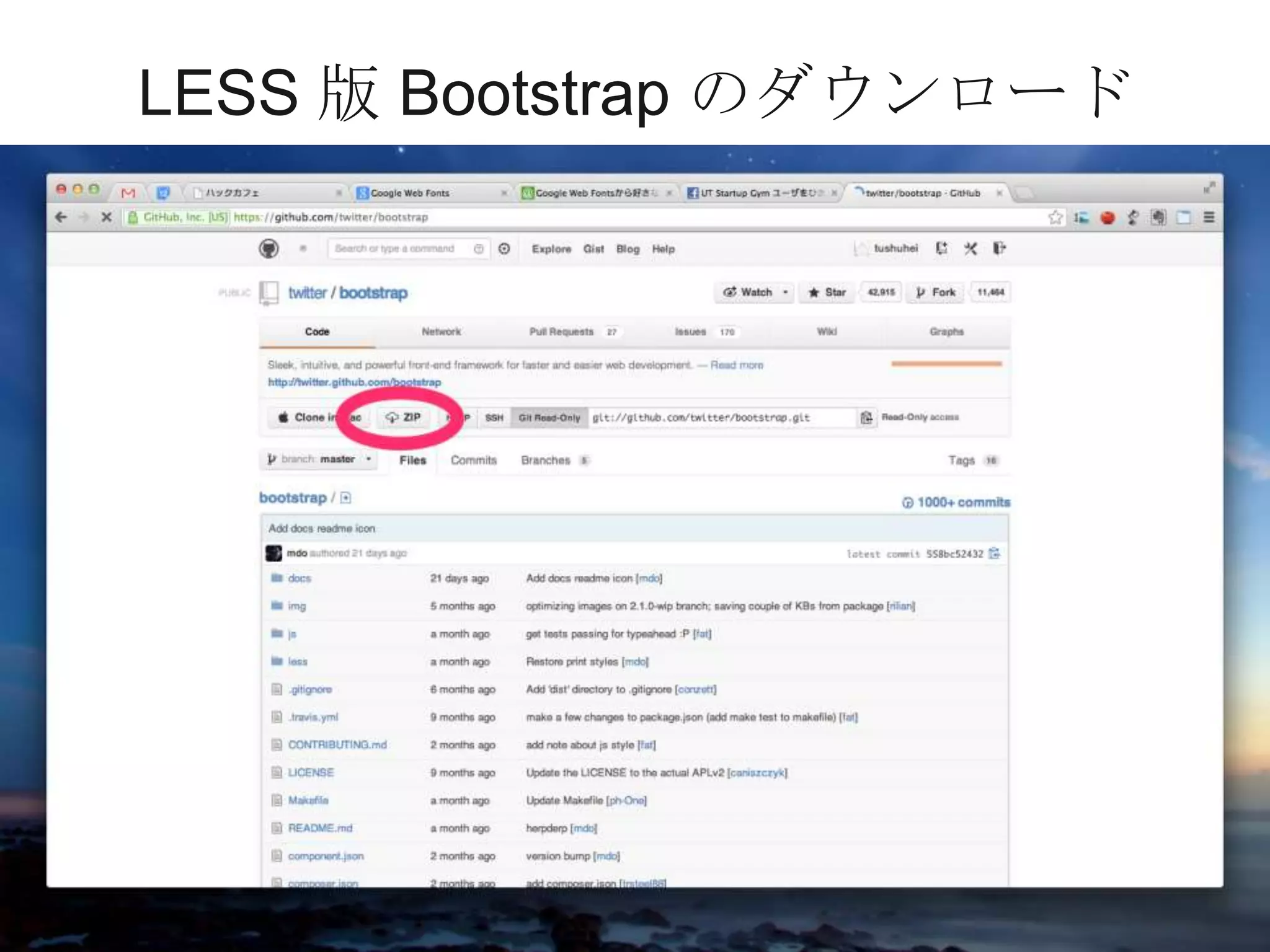Copy latest commit SHA icon
This screenshot has height=952, width=1270.
tap(994, 553)
